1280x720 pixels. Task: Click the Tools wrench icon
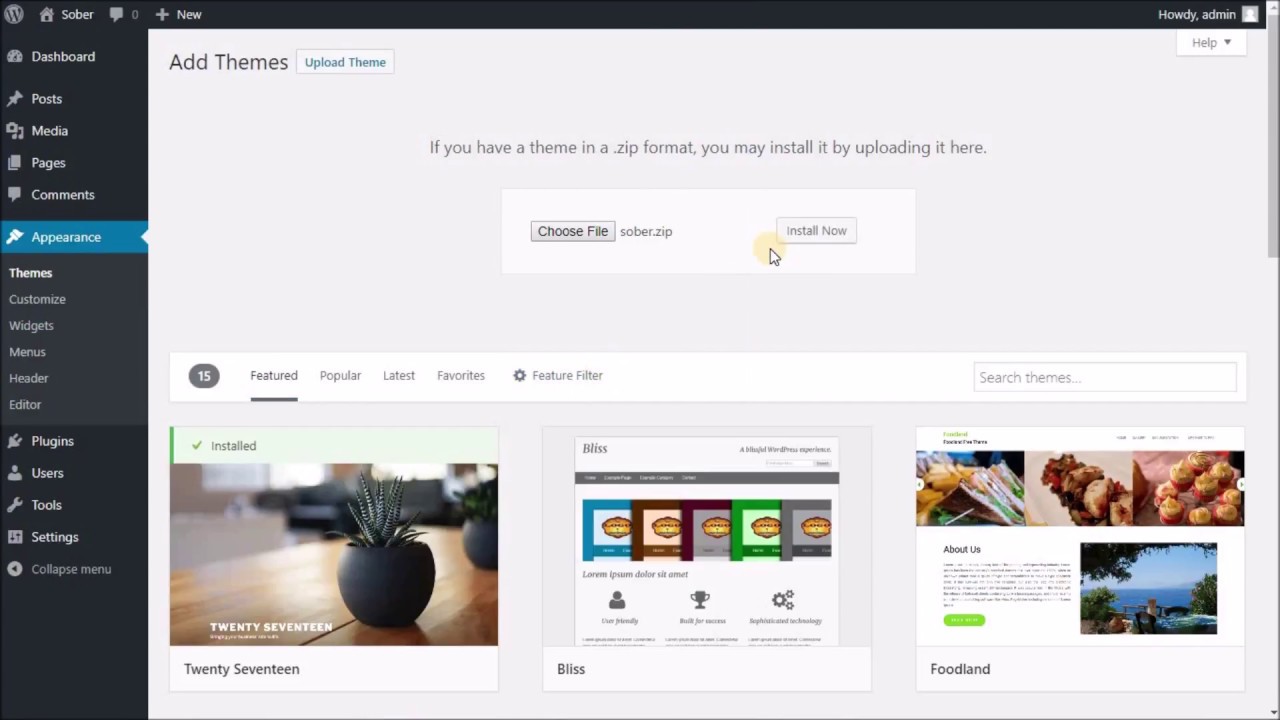pos(15,505)
